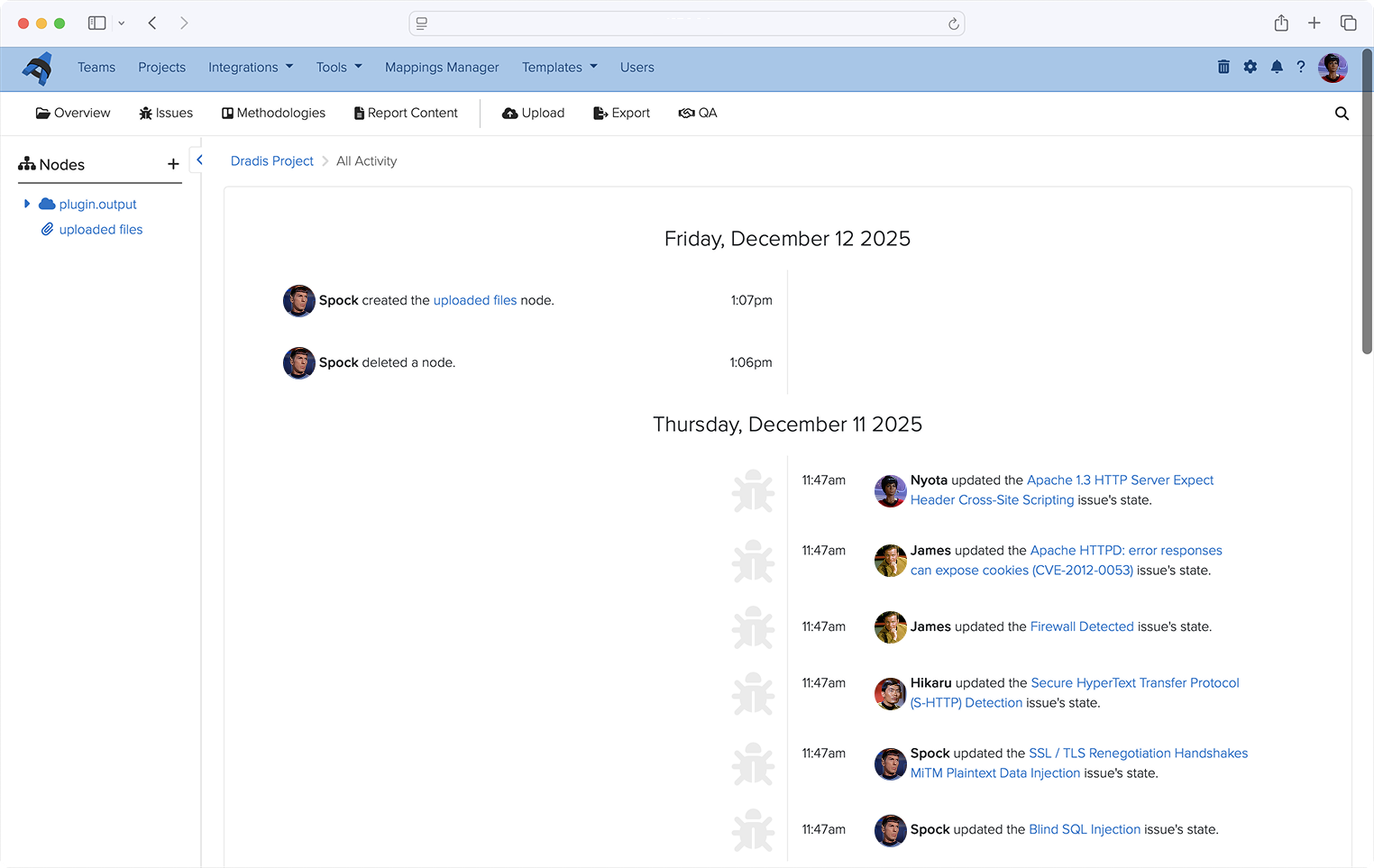Open the user avatar menu
Viewport: 1374px width, 868px height.
click(x=1333, y=68)
